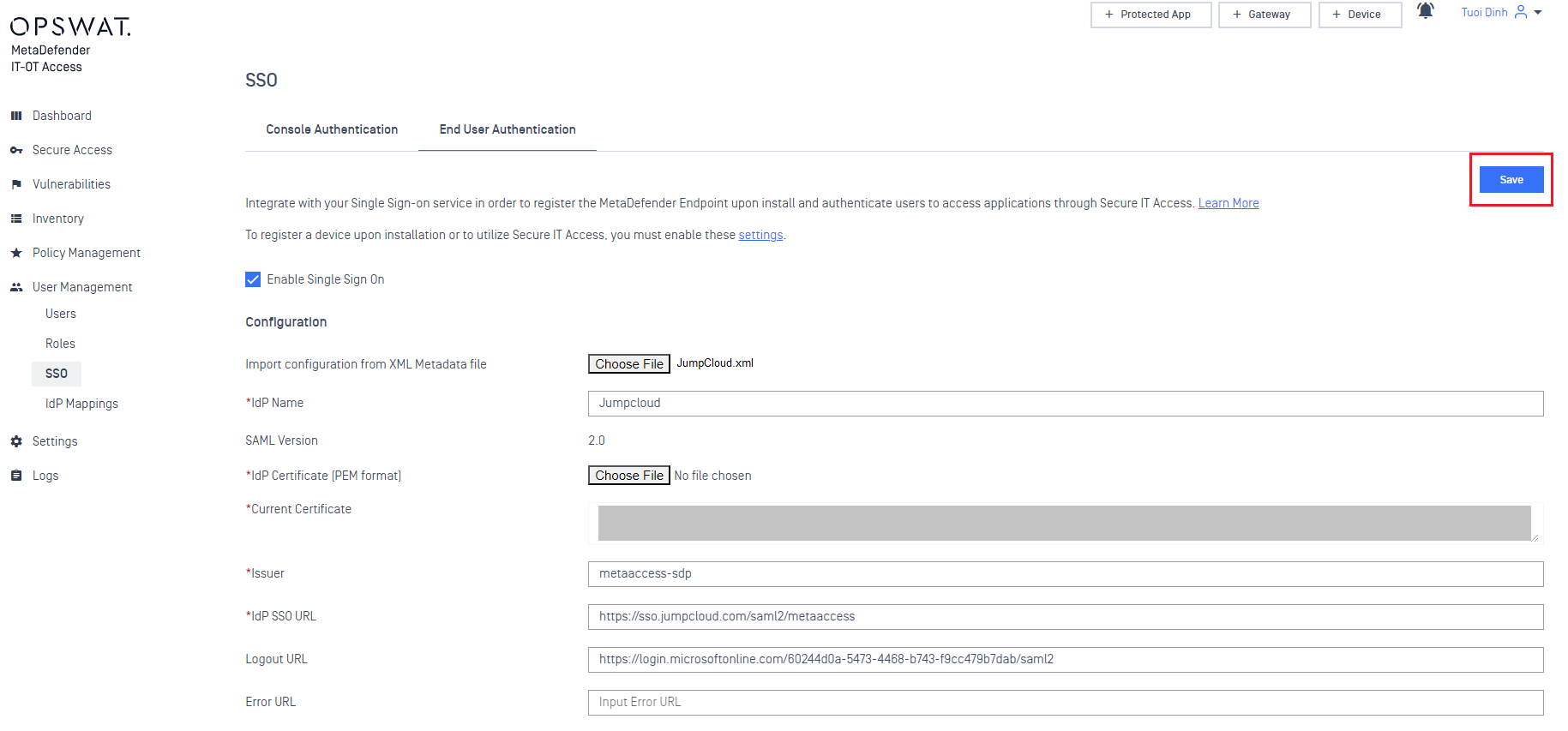Choose File for IdP Certificate
Screen dimensions: 1568x731
click(629, 476)
